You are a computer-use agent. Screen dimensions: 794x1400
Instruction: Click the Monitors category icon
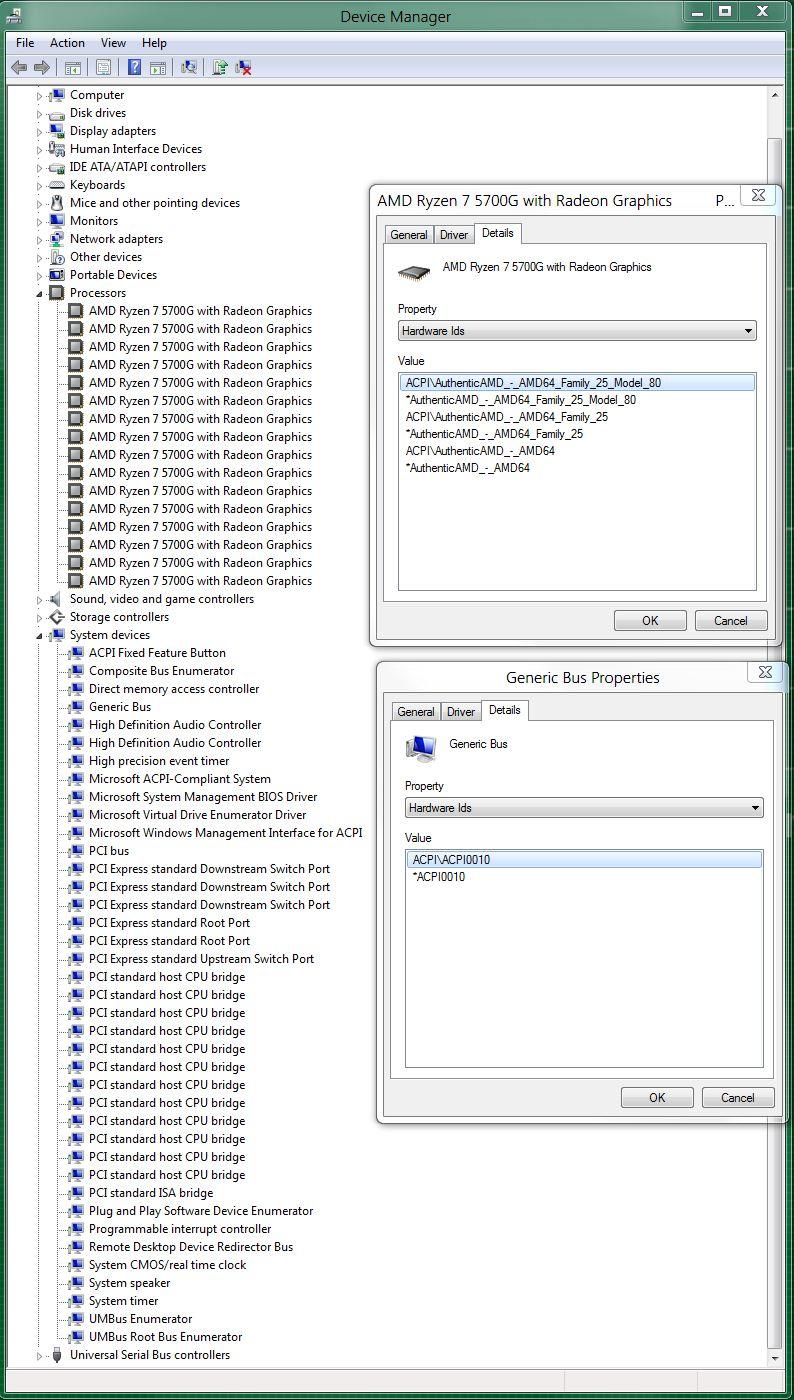(57, 221)
